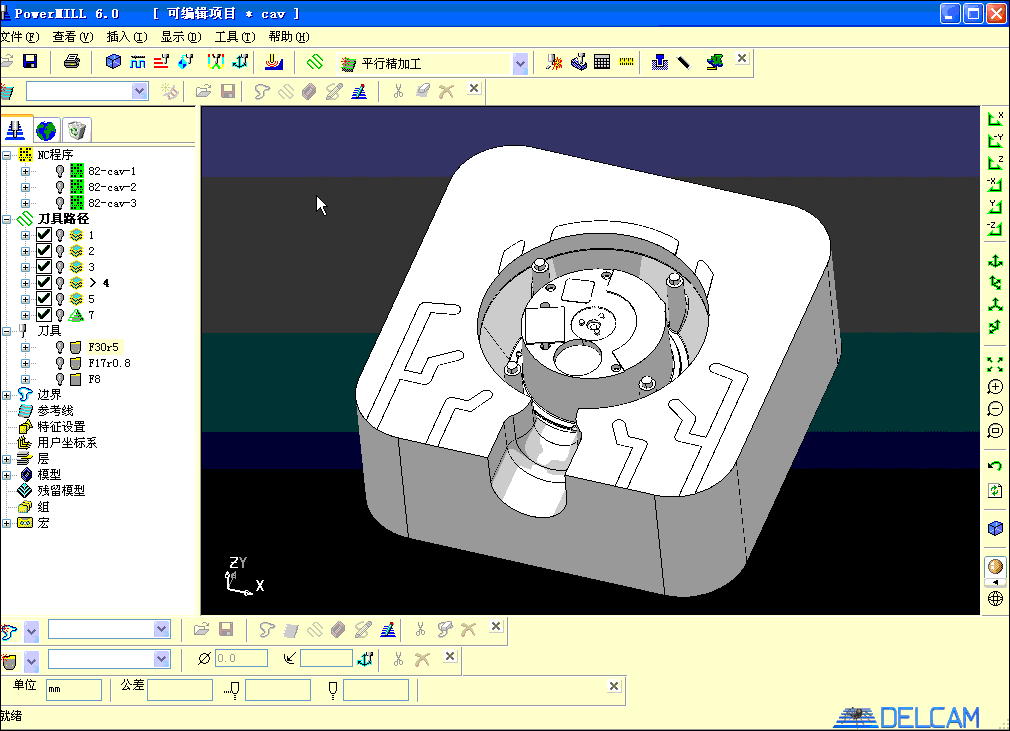Switch to the globe browser tab

point(46,131)
